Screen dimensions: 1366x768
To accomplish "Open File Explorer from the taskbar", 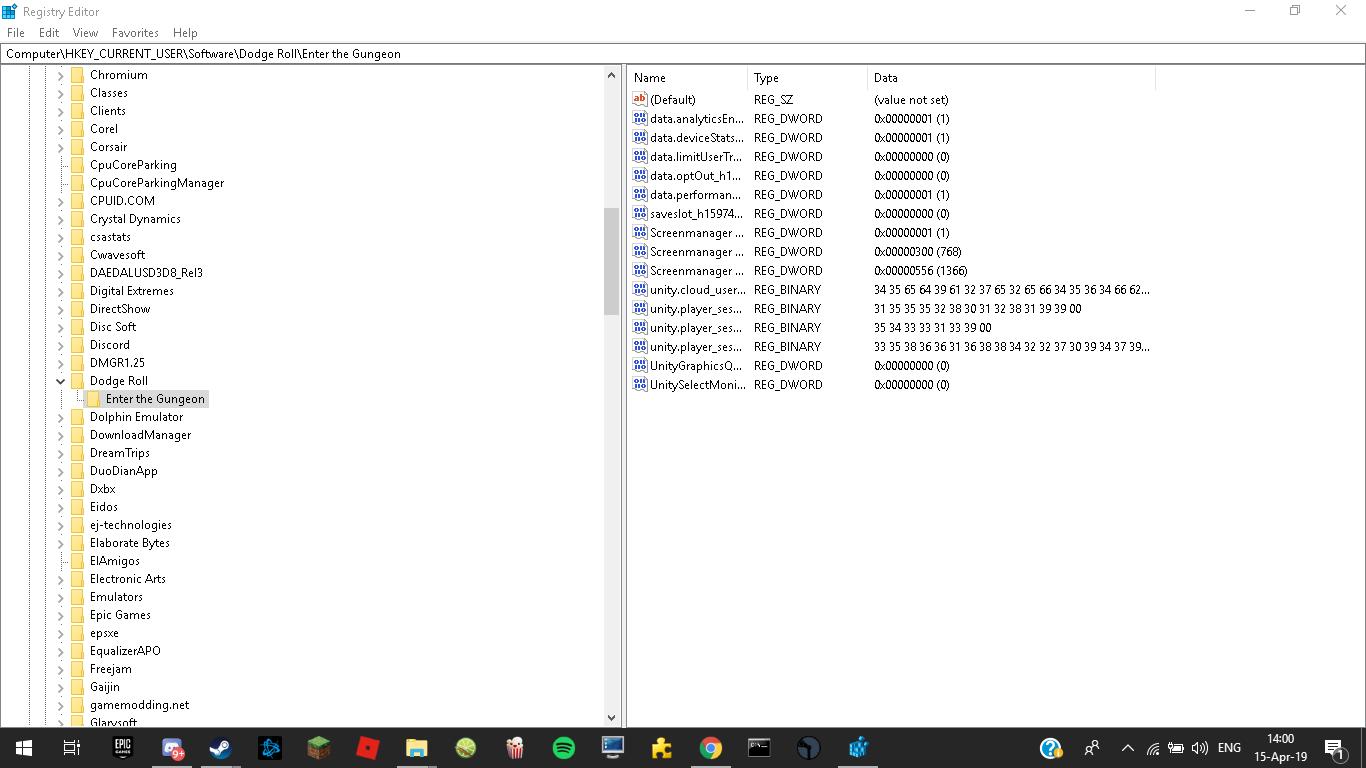I will [x=417, y=748].
